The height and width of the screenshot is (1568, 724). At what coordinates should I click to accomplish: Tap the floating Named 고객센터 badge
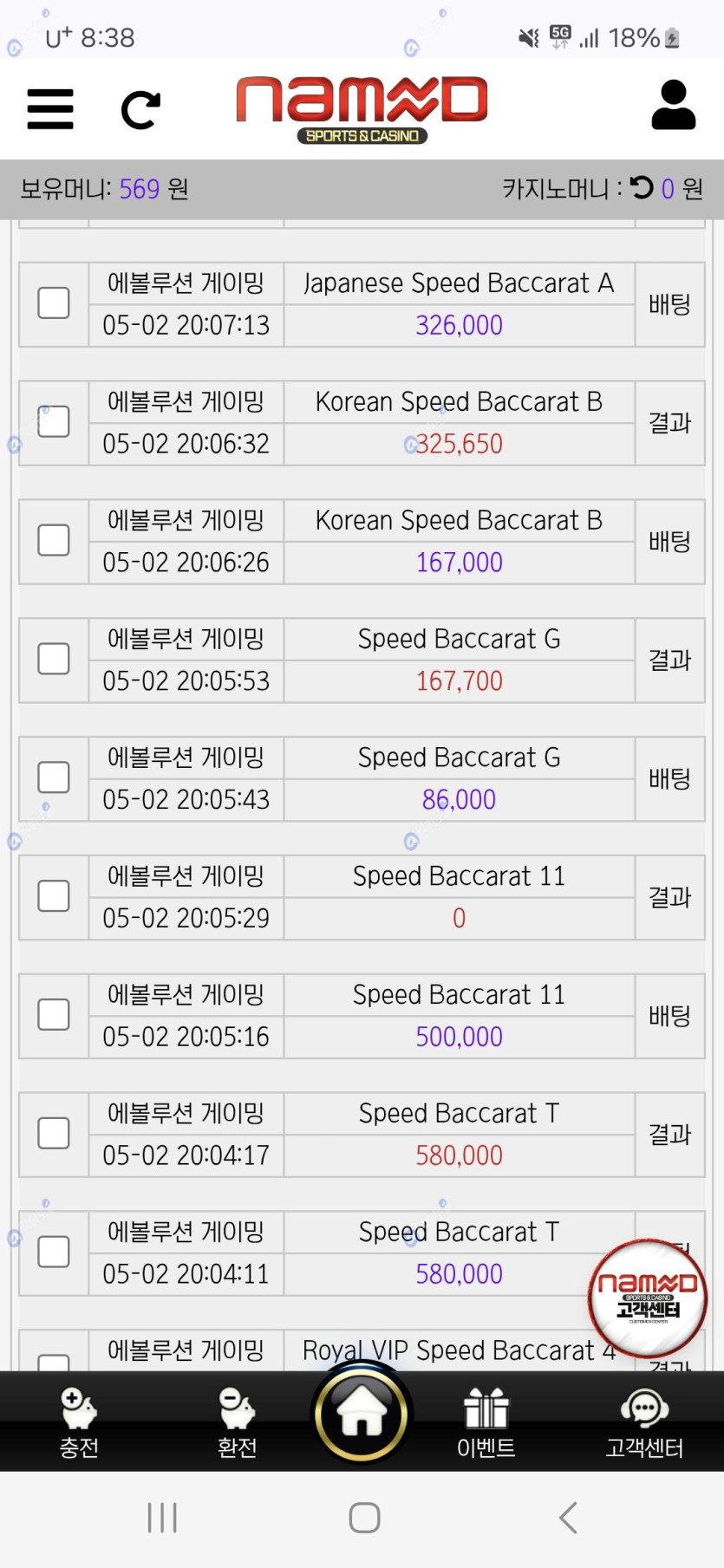648,1298
